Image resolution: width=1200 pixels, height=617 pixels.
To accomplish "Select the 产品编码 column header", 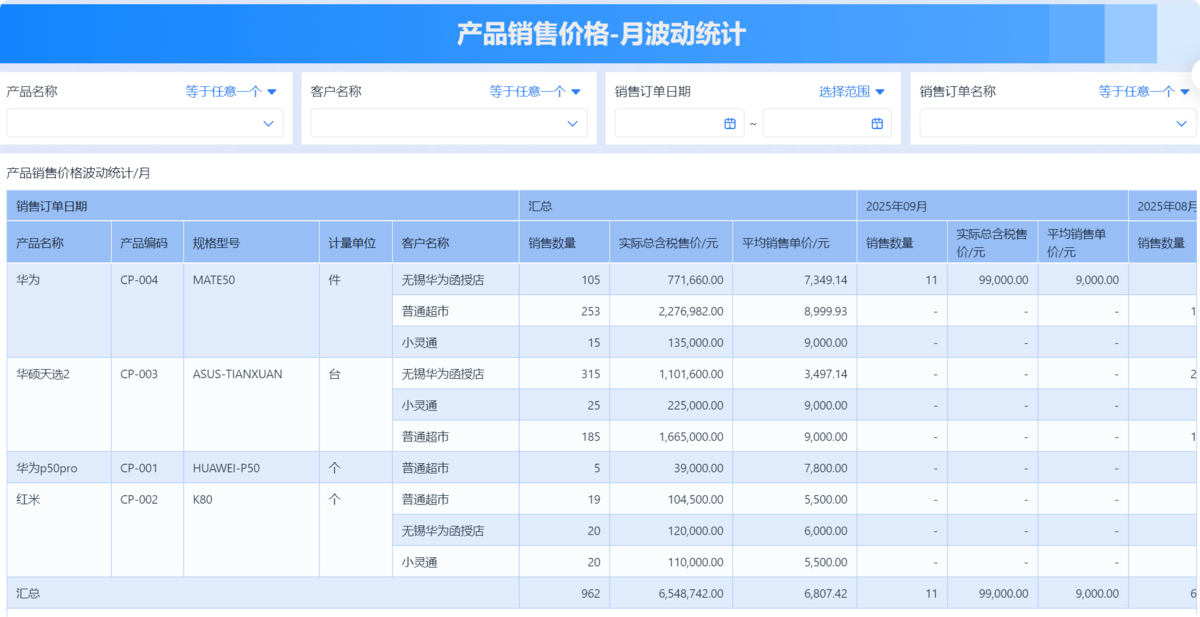I will [144, 242].
